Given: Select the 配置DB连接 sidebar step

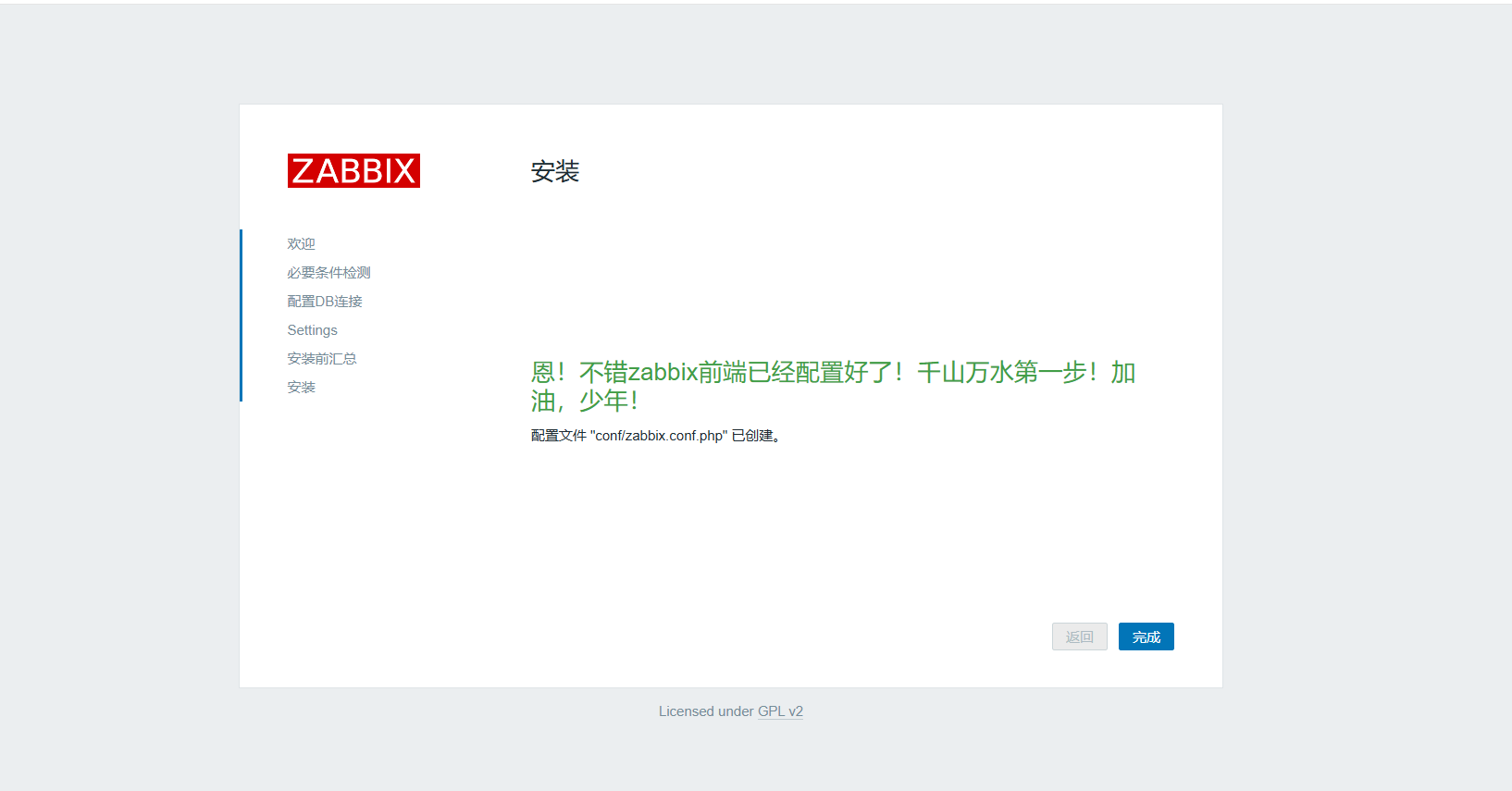Looking at the screenshot, I should [x=325, y=302].
